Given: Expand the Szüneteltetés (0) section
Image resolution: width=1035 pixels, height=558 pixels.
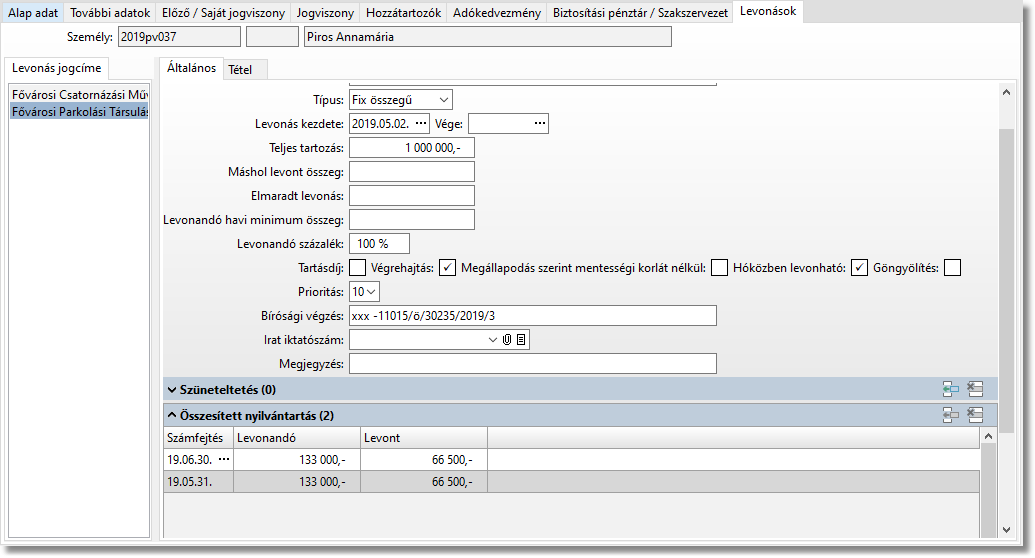Looking at the screenshot, I should click(x=172, y=390).
